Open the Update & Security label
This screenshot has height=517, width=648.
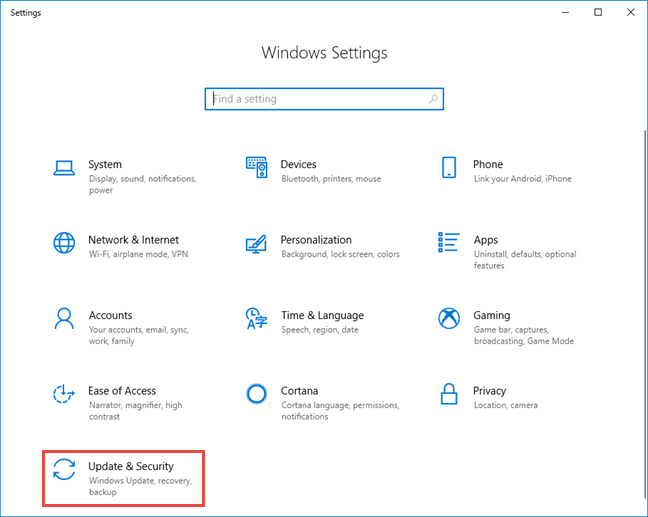(x=131, y=466)
